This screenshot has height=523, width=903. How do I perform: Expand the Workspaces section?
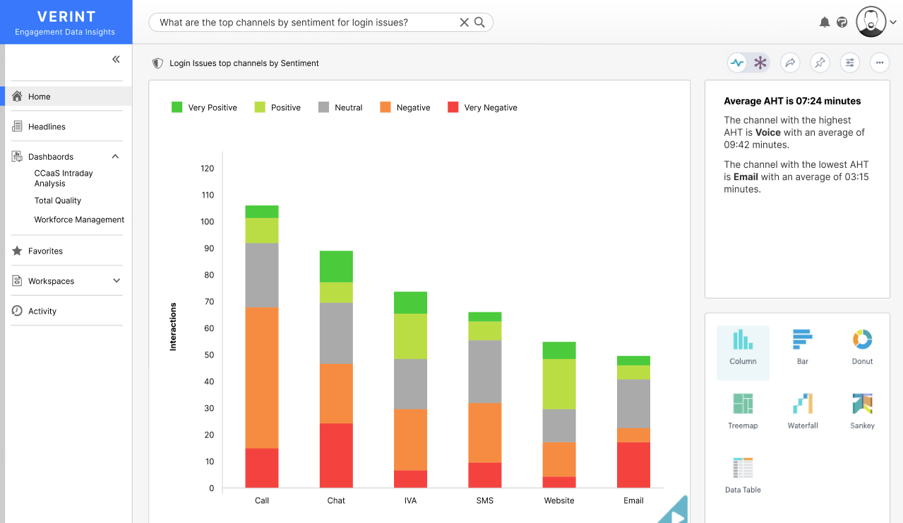[x=116, y=281]
